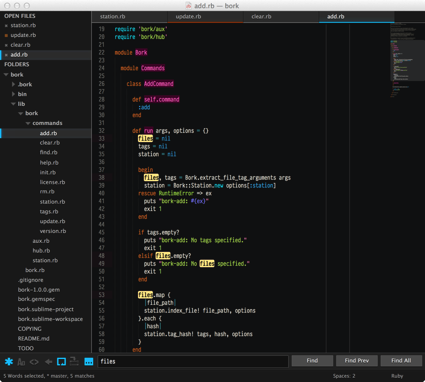Screen dimensions: 425x382
Task: Open find.rb in the sidebar
Action: tap(48, 152)
